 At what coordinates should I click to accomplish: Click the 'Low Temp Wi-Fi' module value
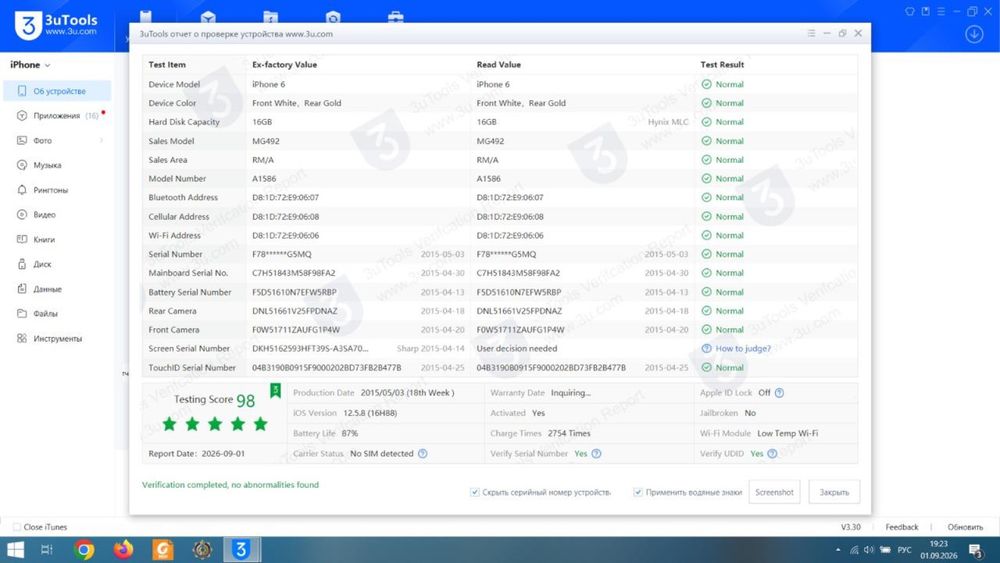[x=788, y=433]
